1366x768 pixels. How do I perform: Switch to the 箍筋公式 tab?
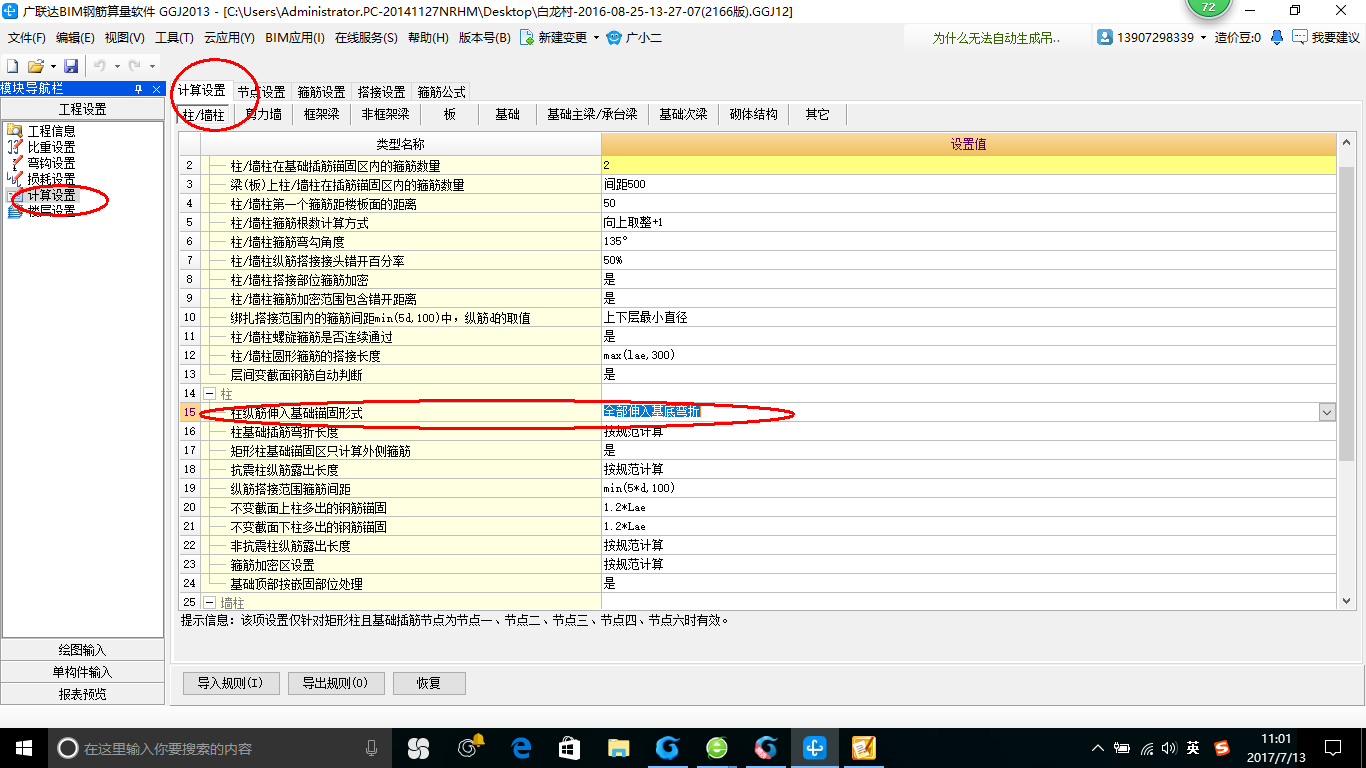[x=441, y=91]
